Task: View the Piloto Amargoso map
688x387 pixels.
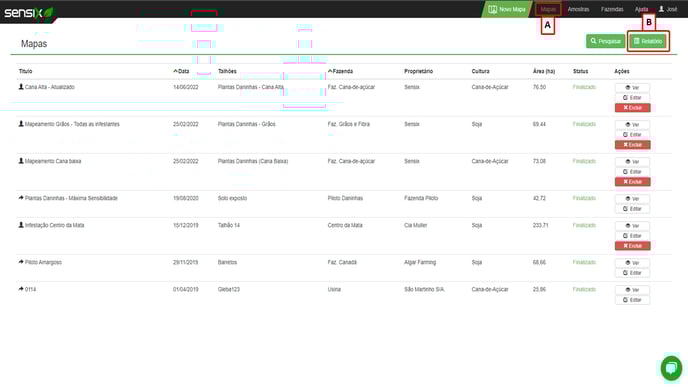Action: 632,263
